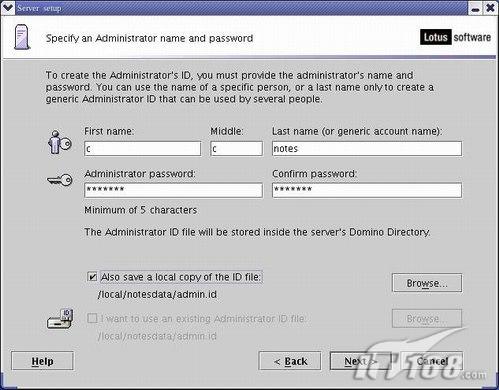Click the First name input field

[143, 149]
